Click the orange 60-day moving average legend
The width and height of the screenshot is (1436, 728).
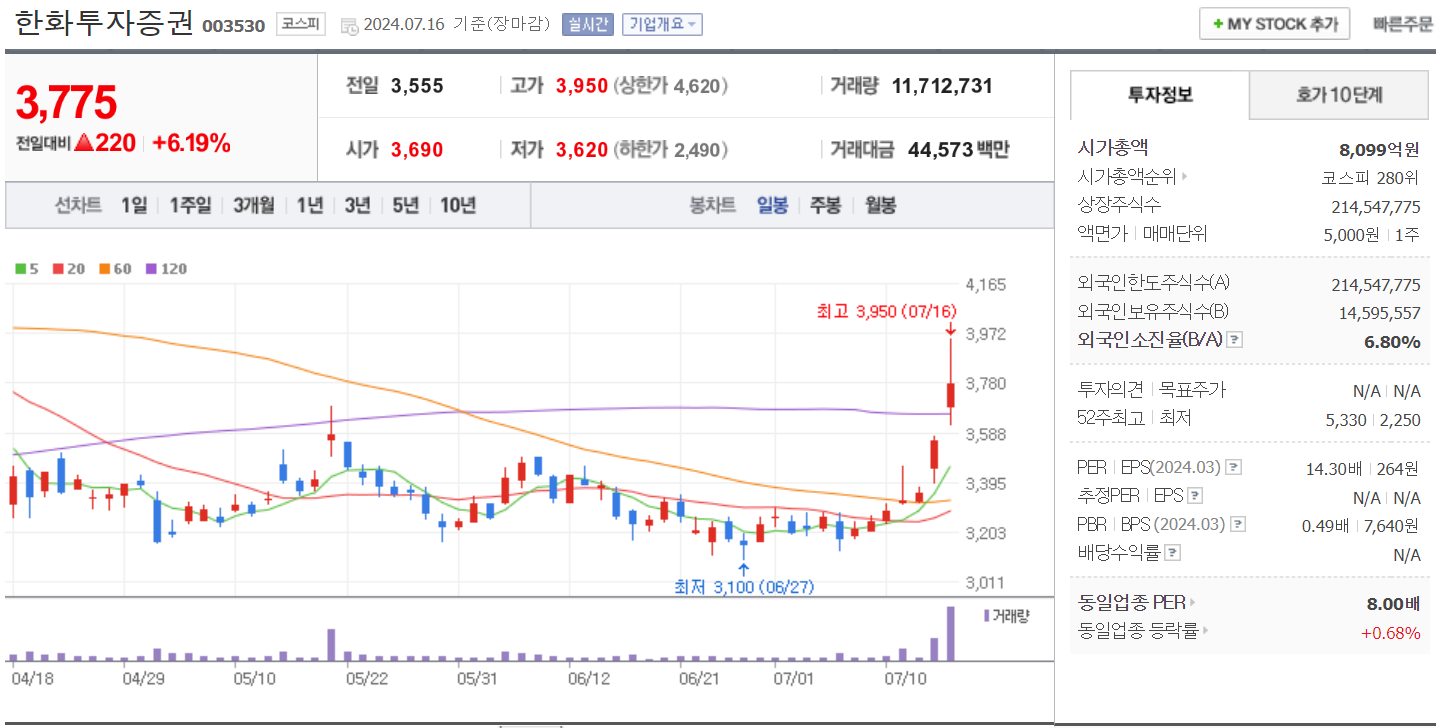(x=115, y=268)
